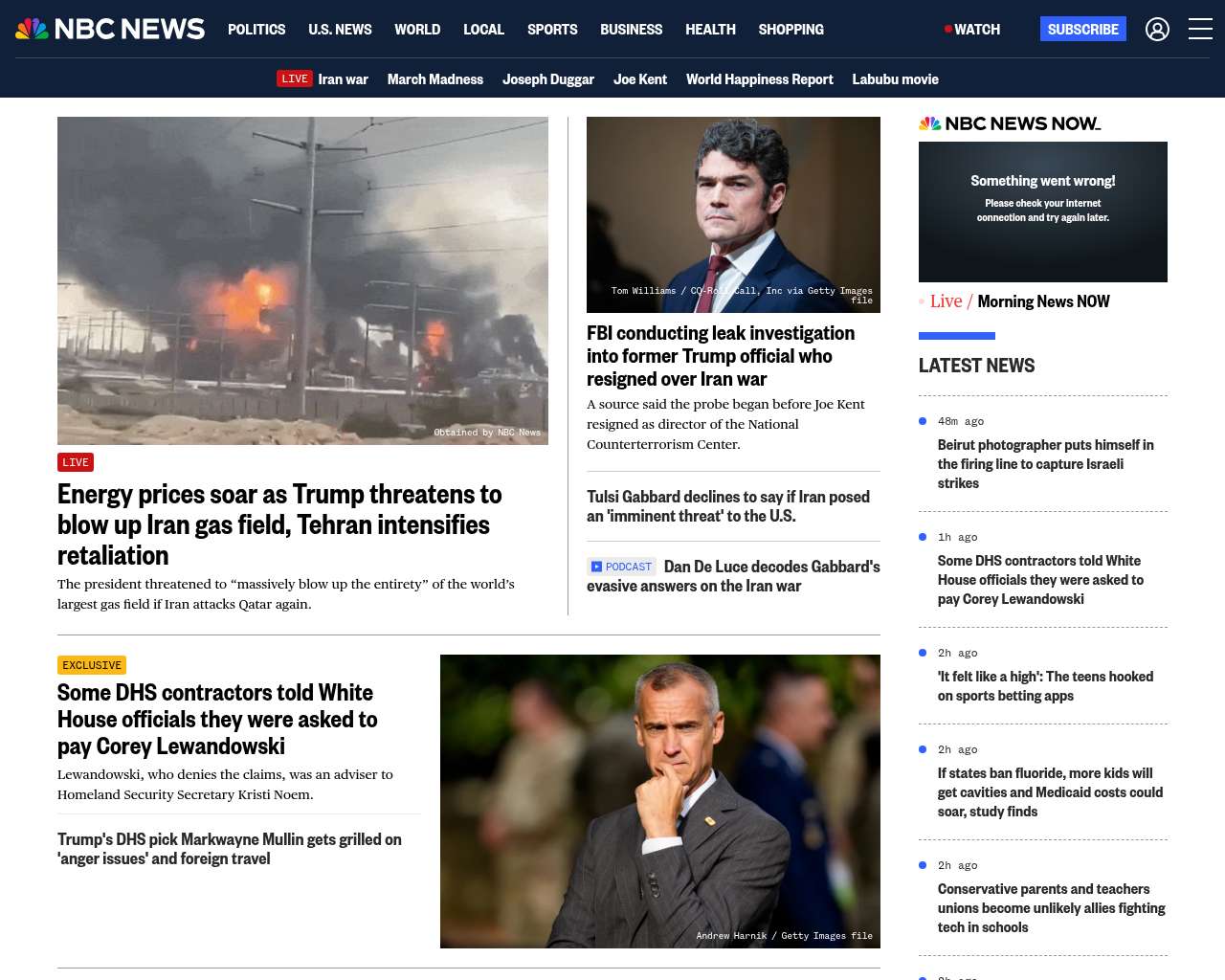
Task: Open the Tulsi Gabbard imminent threat story
Action: click(x=728, y=506)
